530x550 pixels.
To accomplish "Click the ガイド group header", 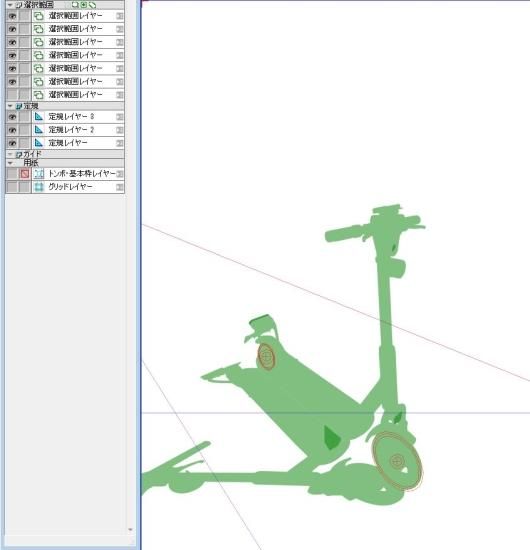I will [65, 154].
